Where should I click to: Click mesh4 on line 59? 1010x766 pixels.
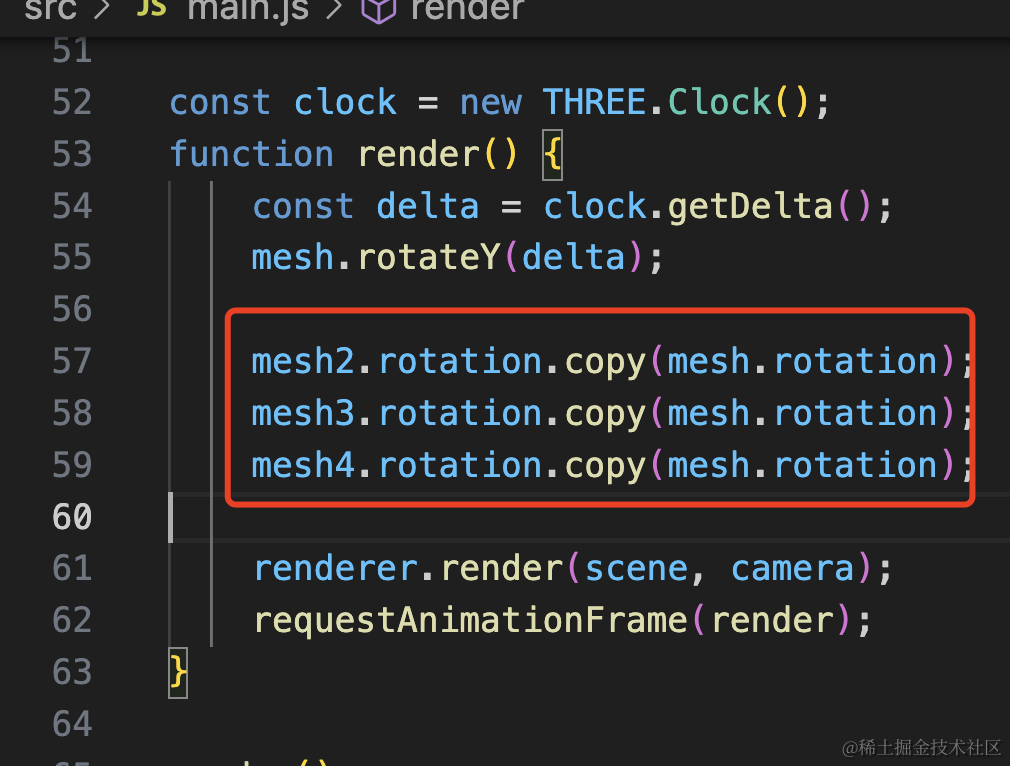(303, 465)
